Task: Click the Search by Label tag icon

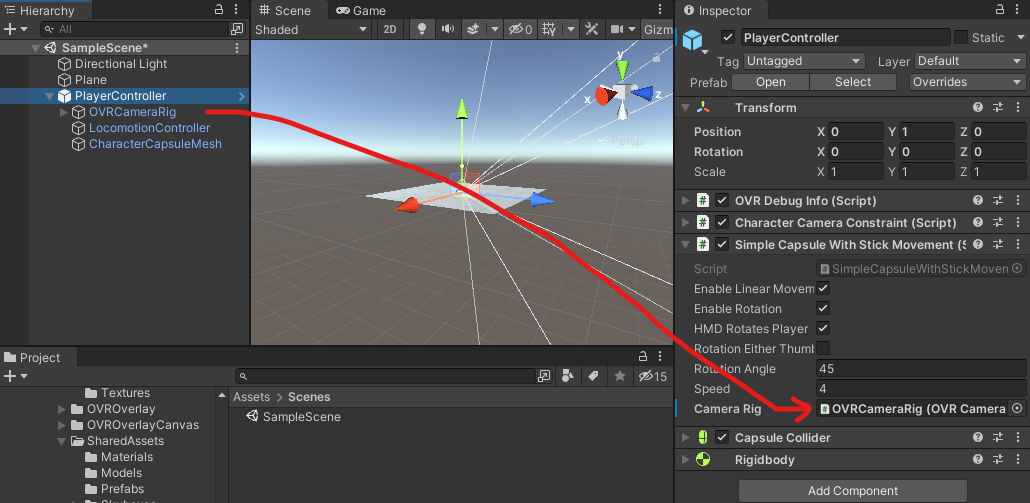Action: 592,376
